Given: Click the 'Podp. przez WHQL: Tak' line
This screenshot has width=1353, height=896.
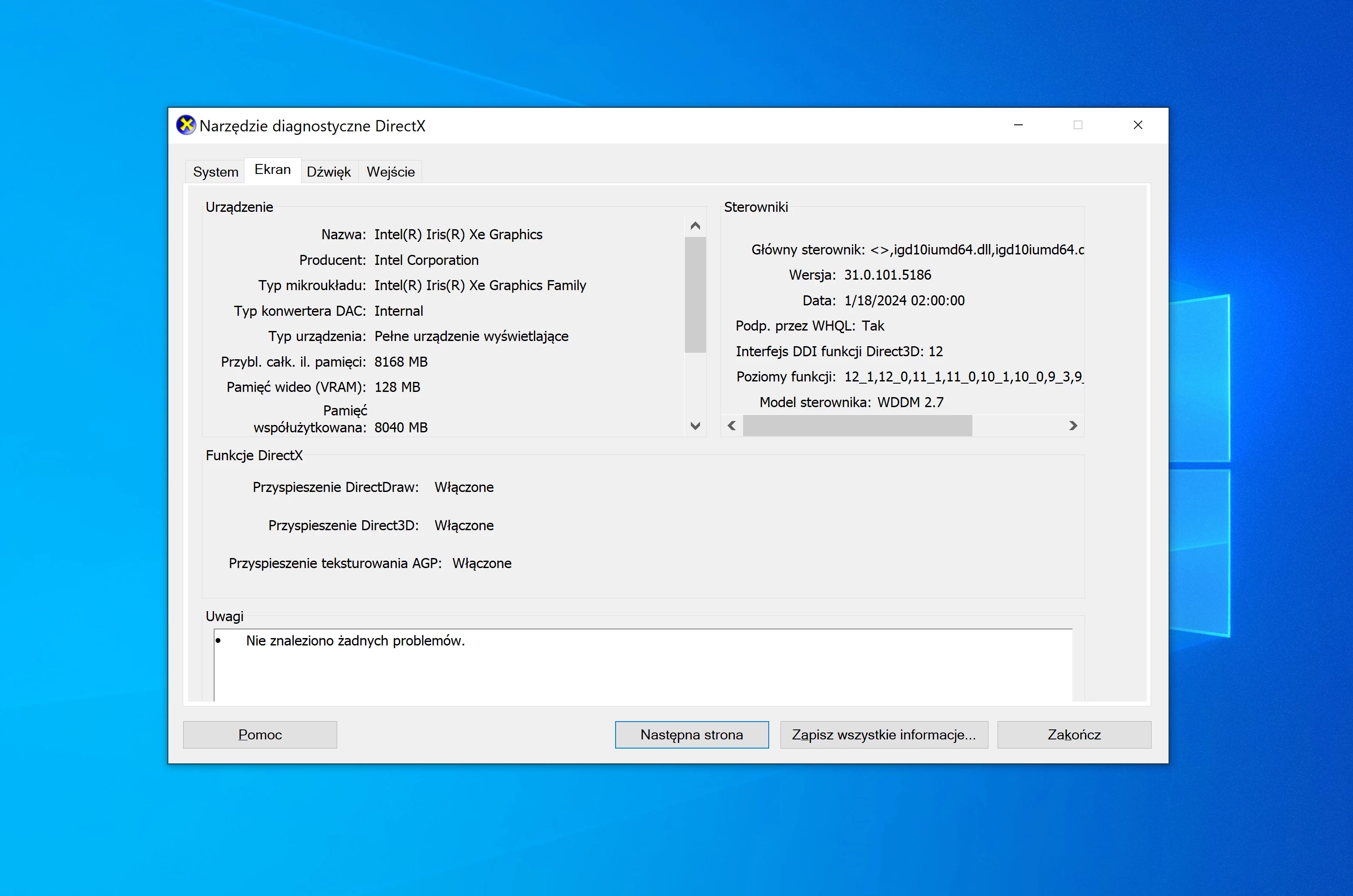Looking at the screenshot, I should tap(810, 326).
